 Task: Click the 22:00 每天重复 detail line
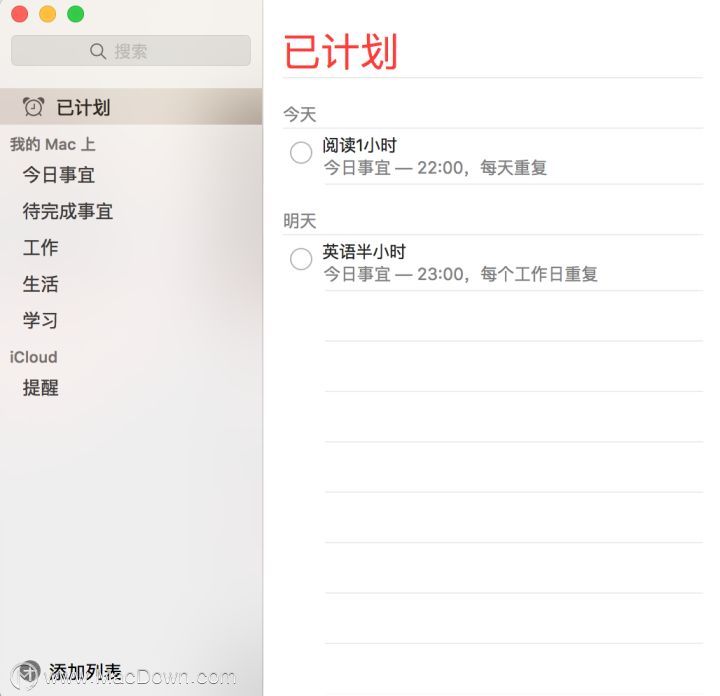coord(435,168)
